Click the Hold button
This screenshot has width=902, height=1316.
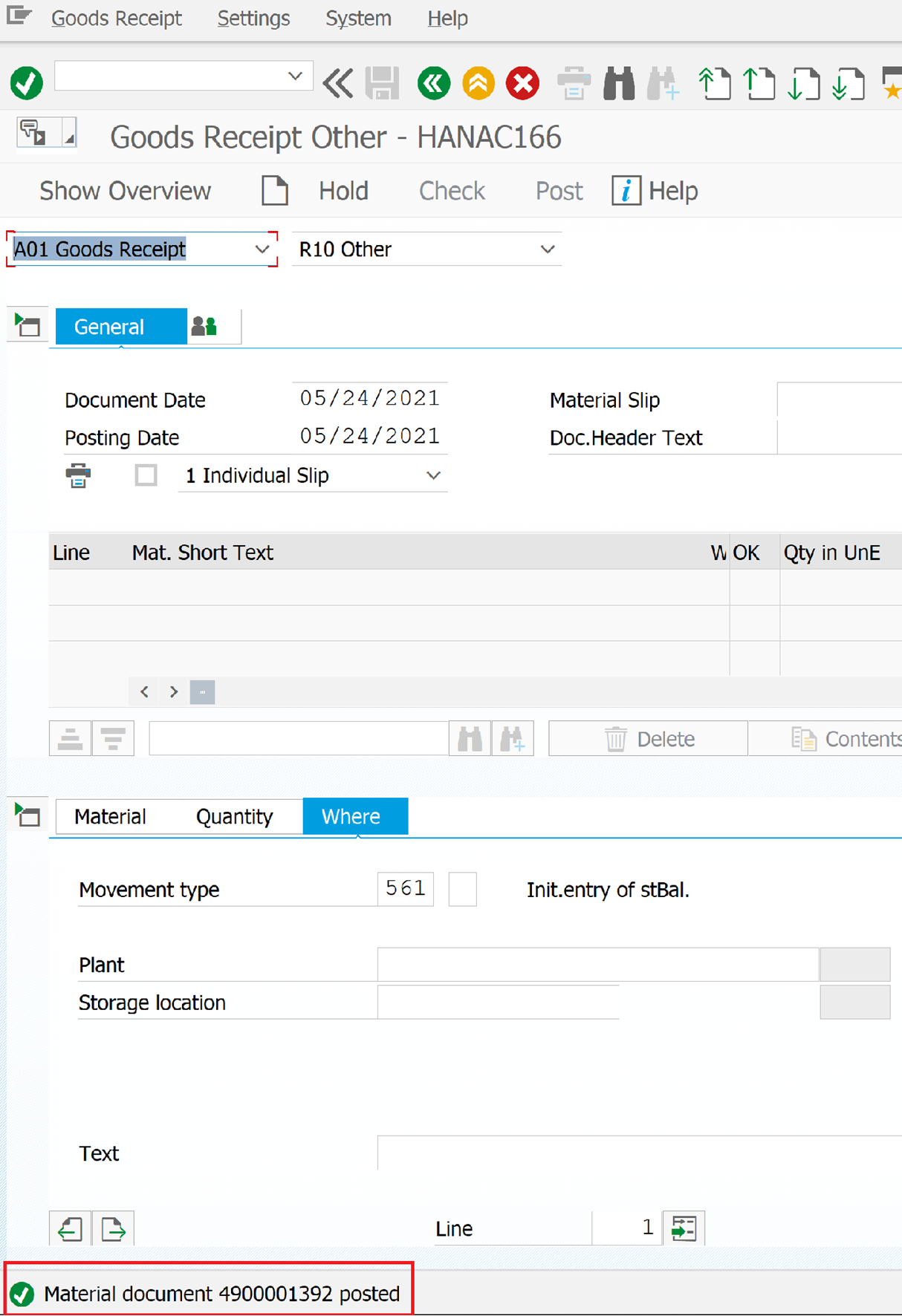click(343, 191)
